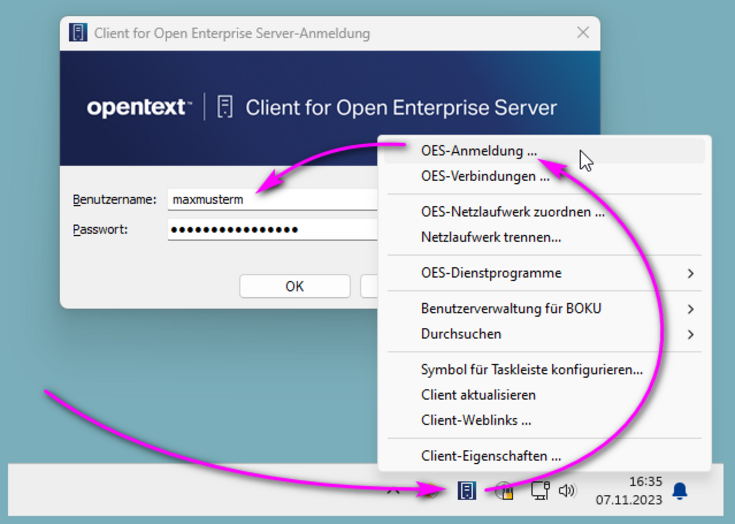Open Client-Eigenschaften ... menu entry
735x524 pixels.
point(544,456)
